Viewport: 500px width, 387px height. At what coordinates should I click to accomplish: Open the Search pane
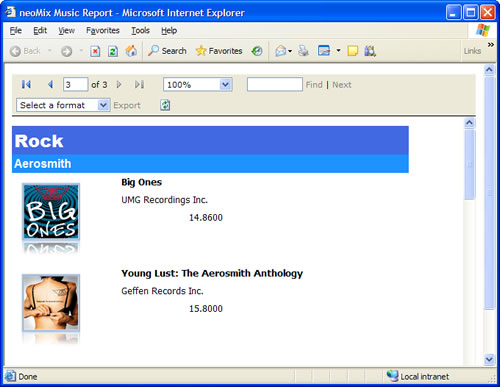point(167,51)
